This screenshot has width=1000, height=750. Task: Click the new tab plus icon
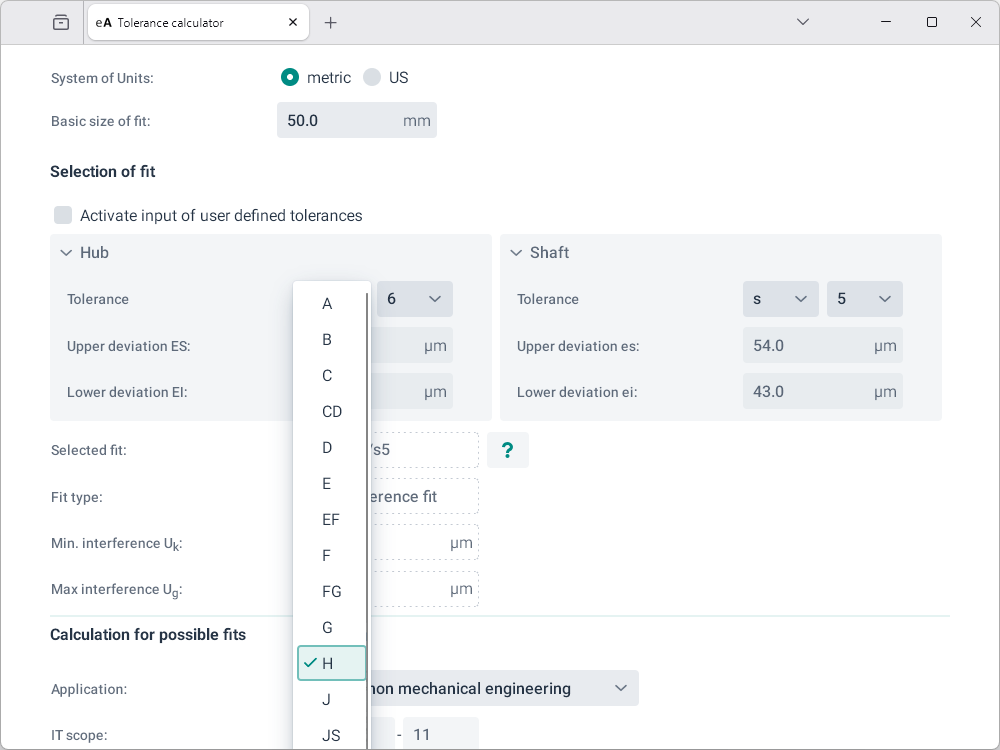(331, 22)
